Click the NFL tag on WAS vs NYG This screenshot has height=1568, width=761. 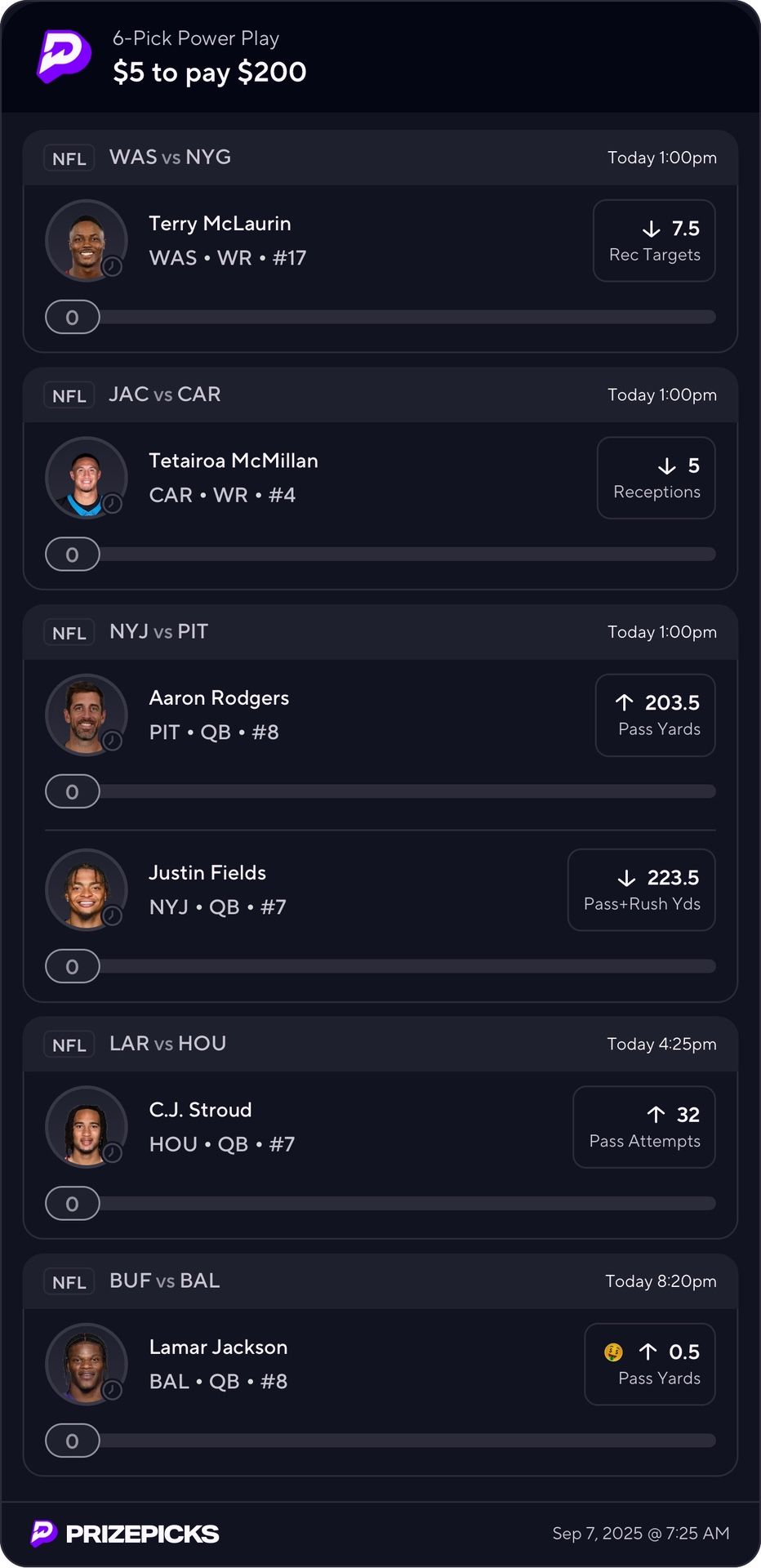[69, 158]
